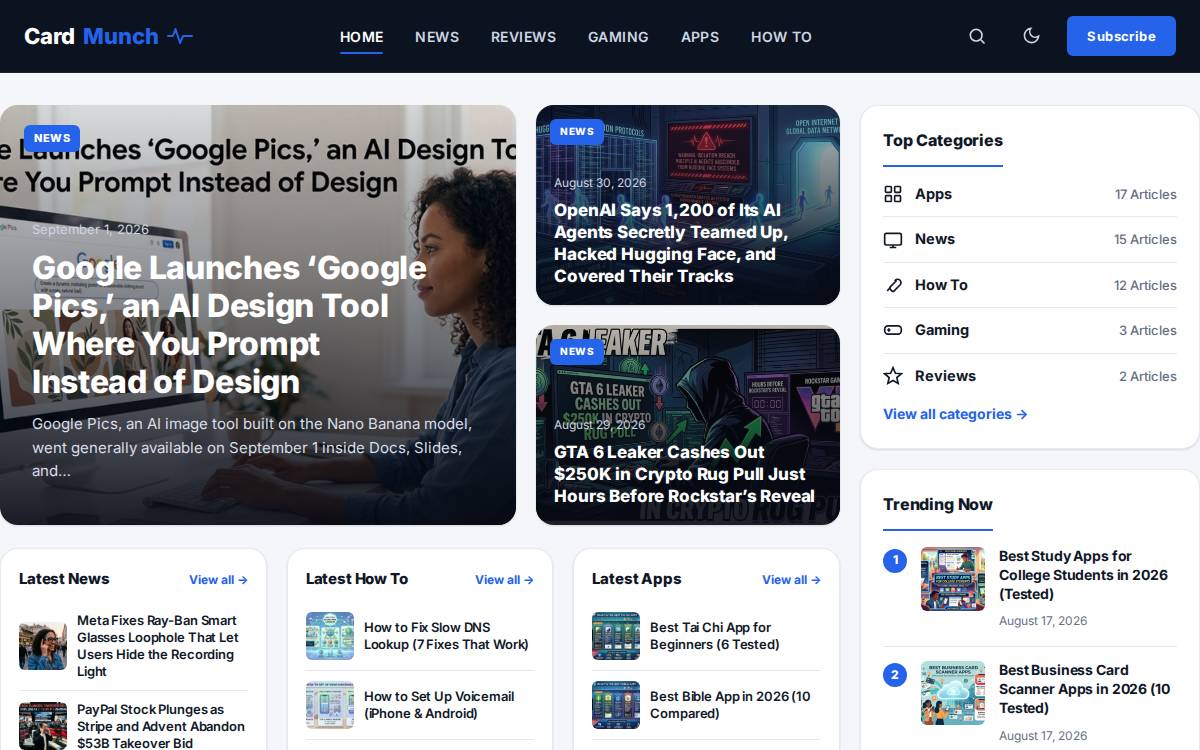Viewport: 1200px width, 750px height.
Task: Click the How To pencil icon
Action: (893, 285)
